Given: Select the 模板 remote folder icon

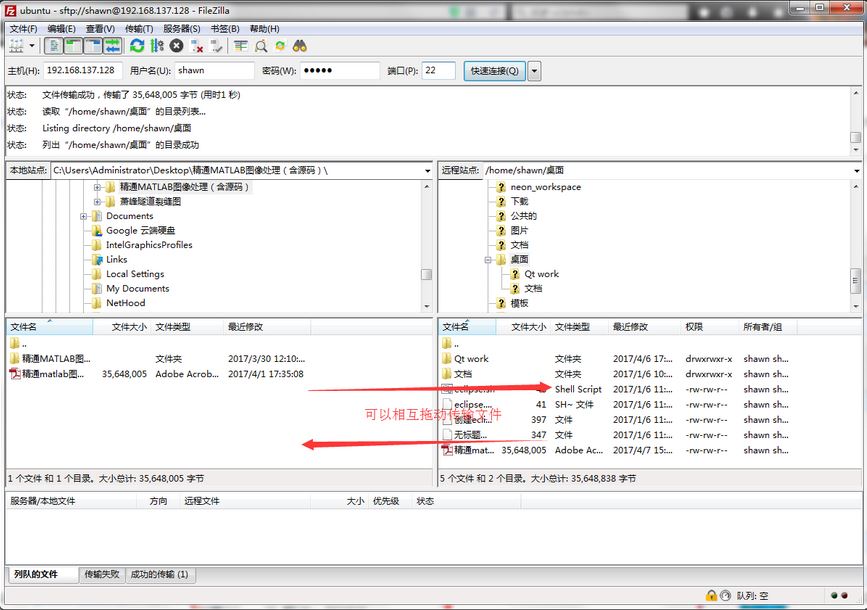Looking at the screenshot, I should click(501, 303).
